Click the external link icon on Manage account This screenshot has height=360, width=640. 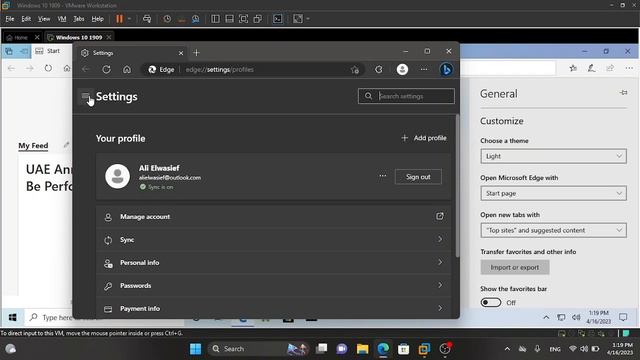click(440, 216)
